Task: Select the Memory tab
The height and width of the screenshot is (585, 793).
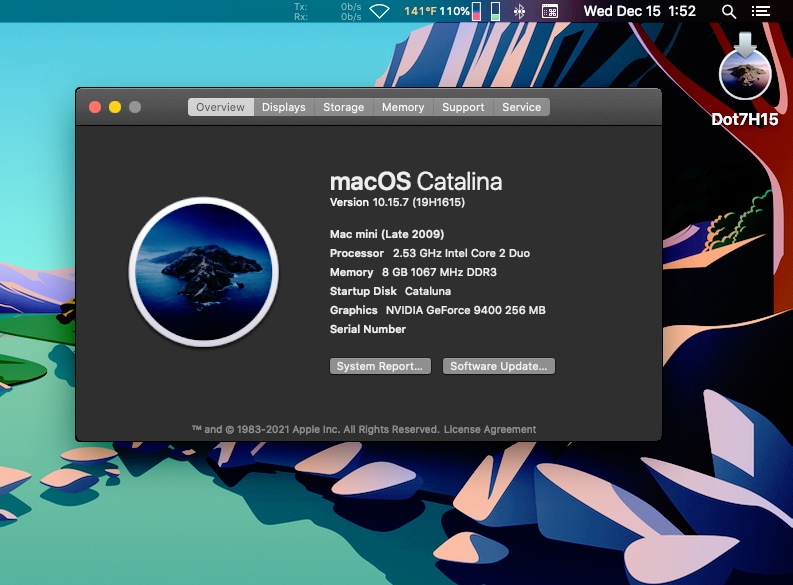Action: pyautogui.click(x=403, y=107)
